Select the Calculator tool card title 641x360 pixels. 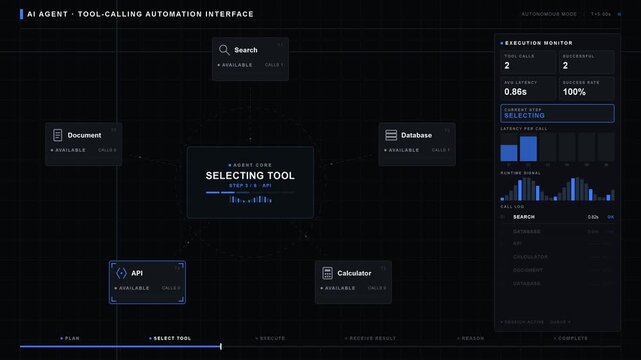354,273
